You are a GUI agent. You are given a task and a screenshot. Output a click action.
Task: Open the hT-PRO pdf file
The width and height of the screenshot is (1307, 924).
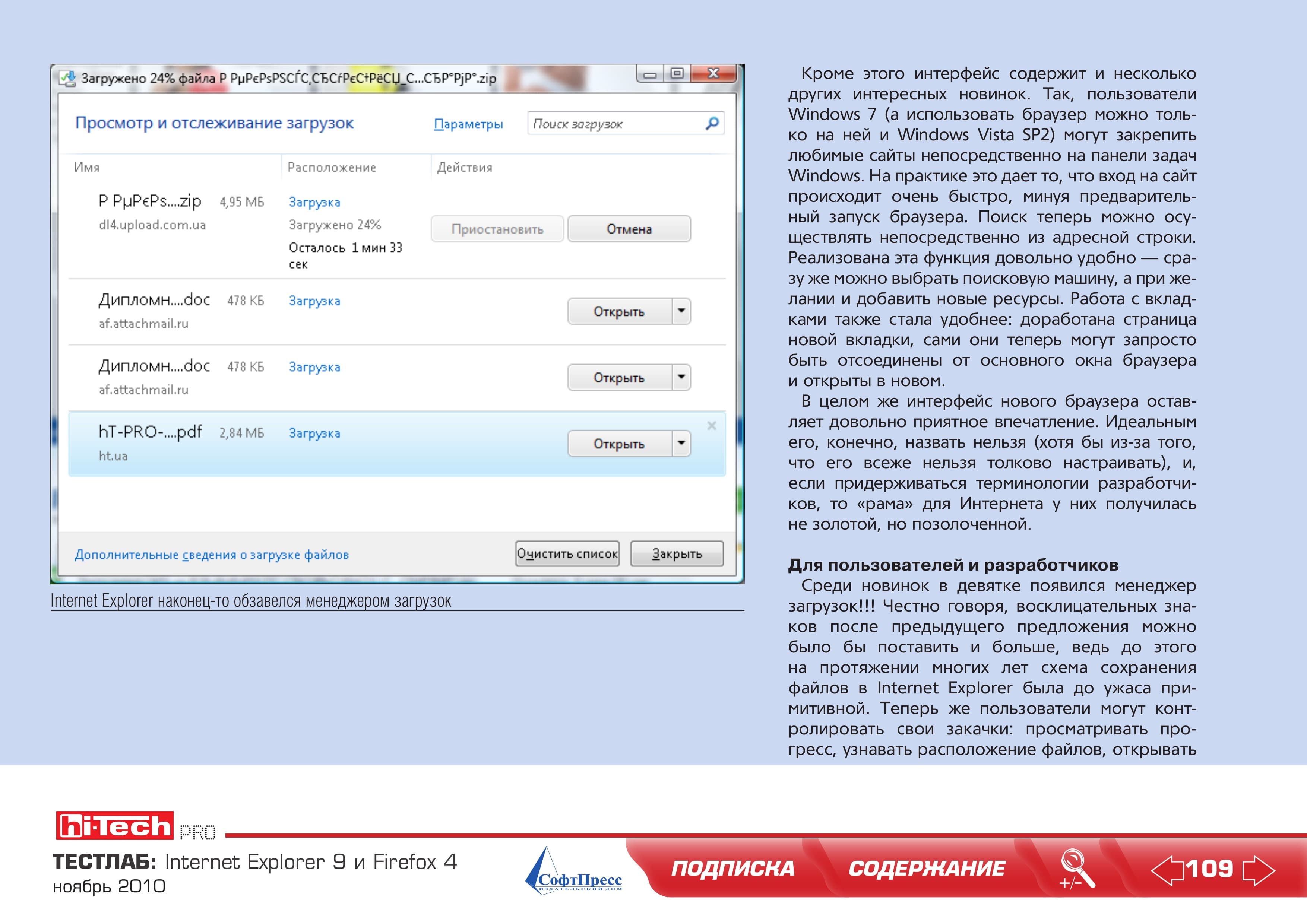(x=620, y=443)
